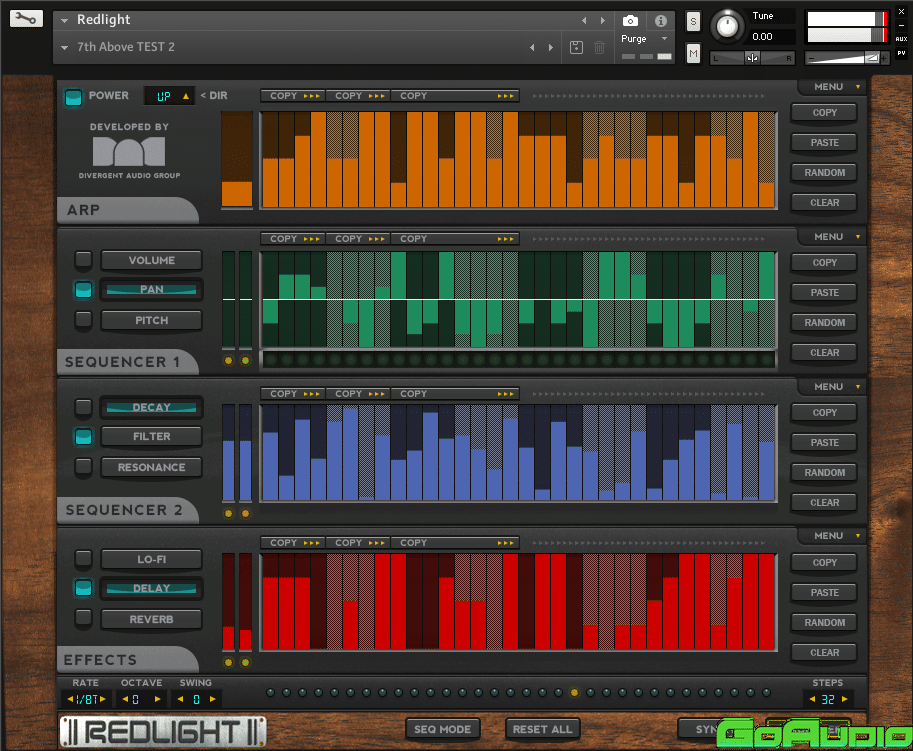Click the RESET ALL button
913x751 pixels.
(x=542, y=729)
